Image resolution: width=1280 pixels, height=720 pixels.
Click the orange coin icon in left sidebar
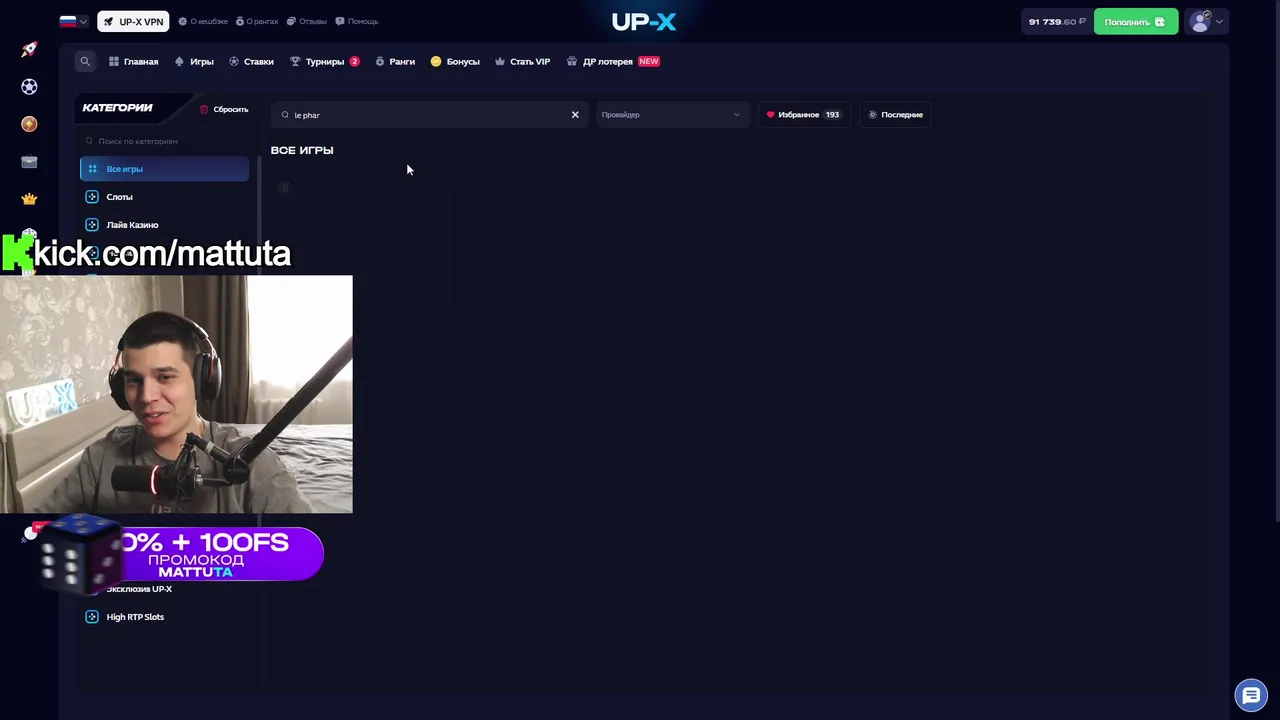[x=29, y=124]
